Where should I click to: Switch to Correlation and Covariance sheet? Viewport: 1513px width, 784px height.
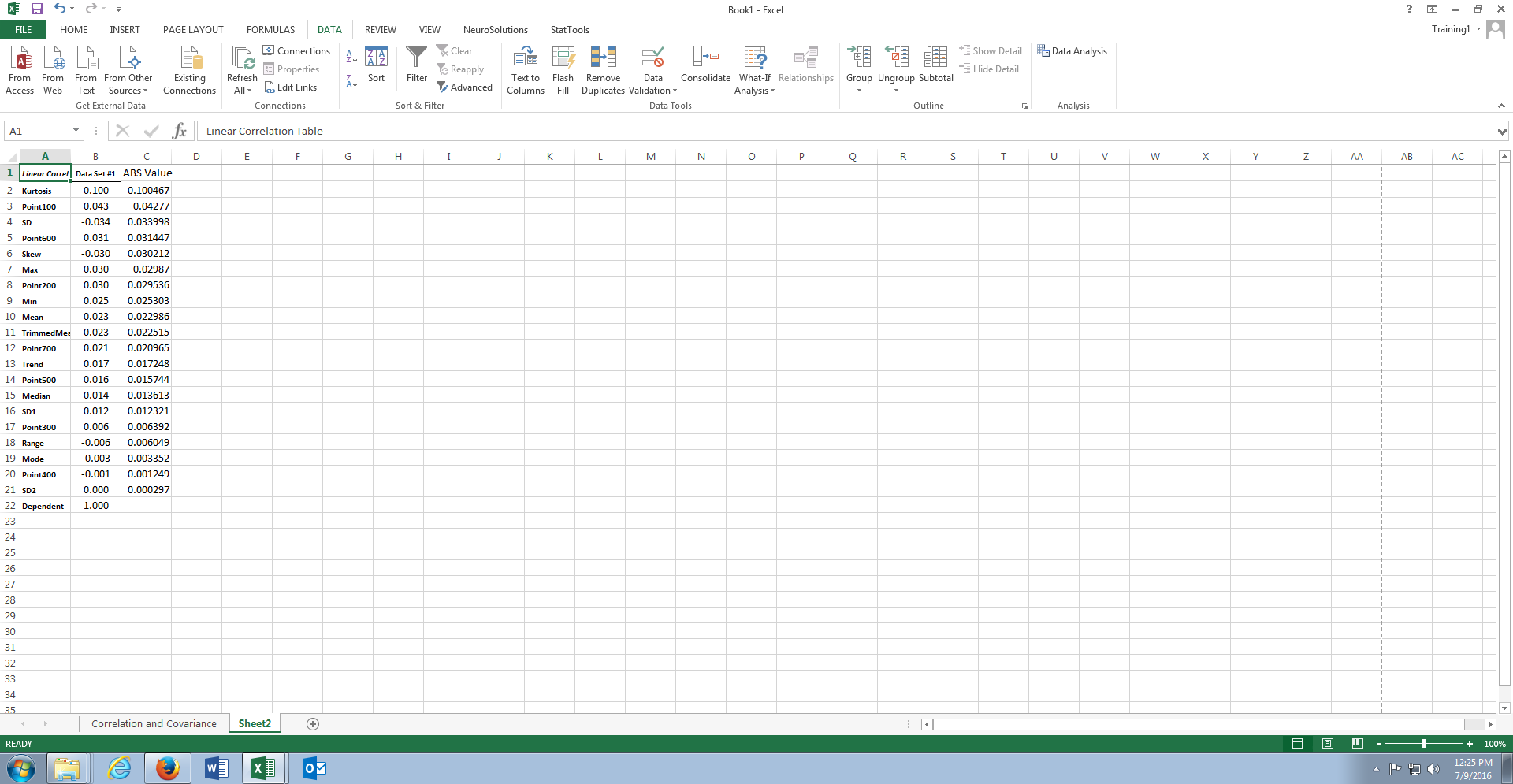(154, 724)
